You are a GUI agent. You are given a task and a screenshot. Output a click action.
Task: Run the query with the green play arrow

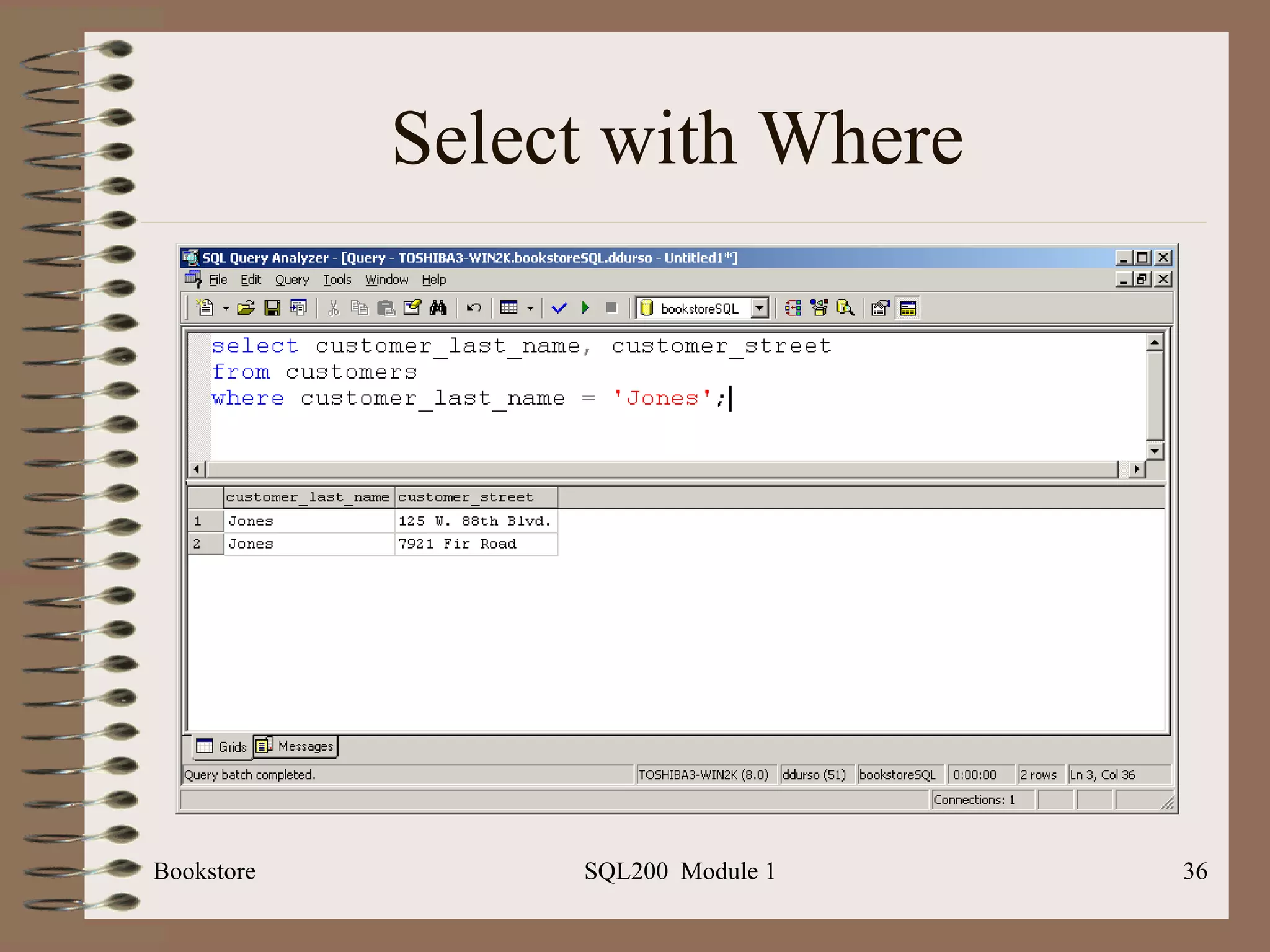(585, 308)
